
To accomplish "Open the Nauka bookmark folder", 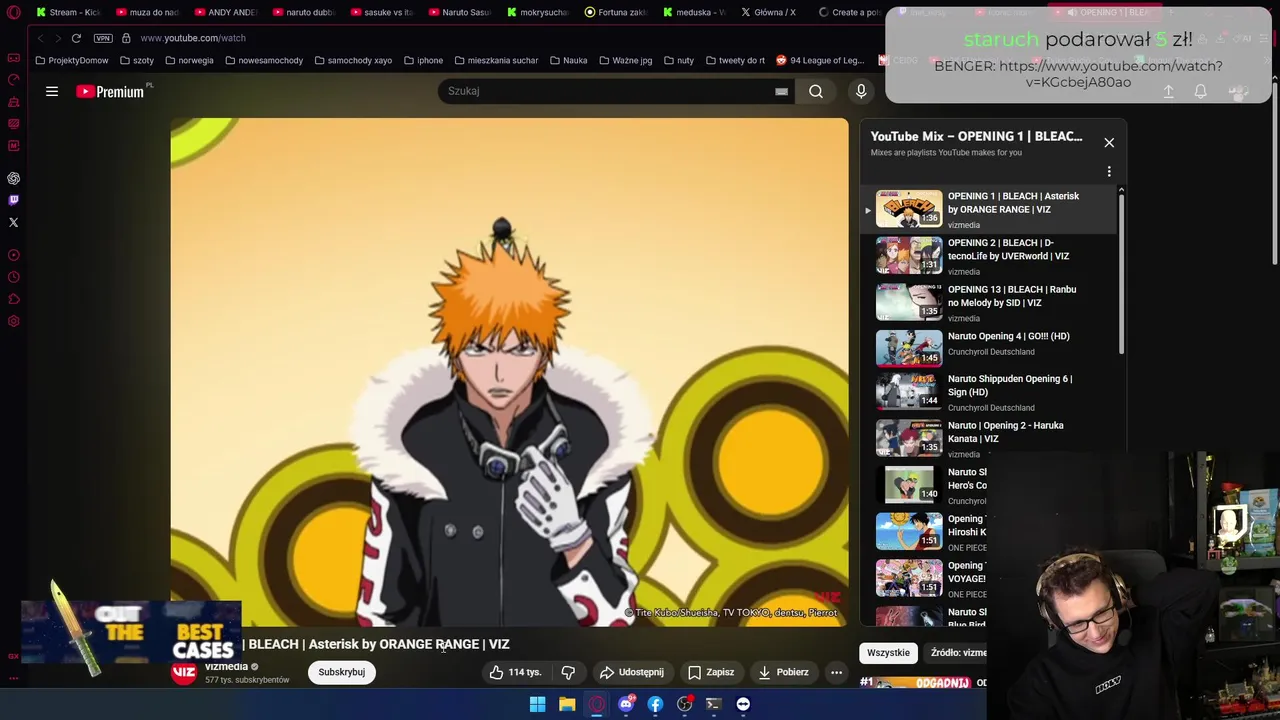I will (568, 60).
